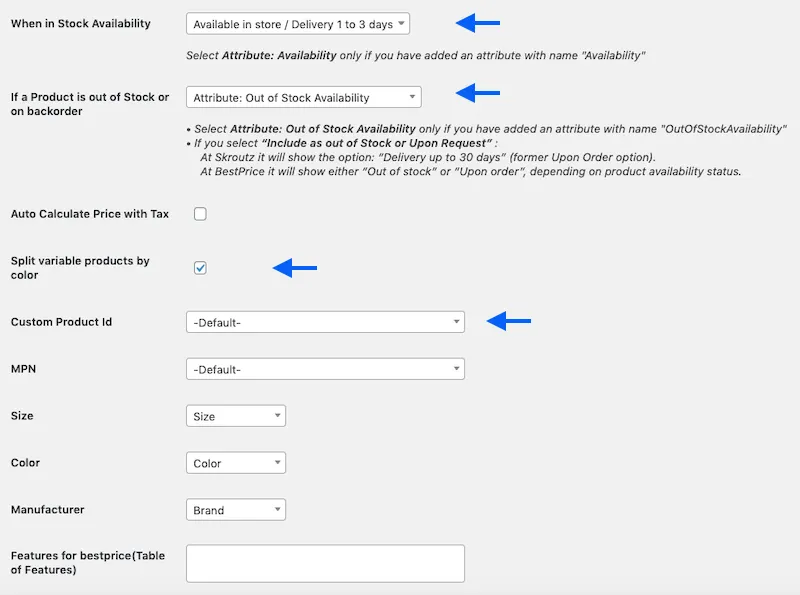Uncheck Split variable products by color
This screenshot has width=800, height=595.
click(x=200, y=268)
